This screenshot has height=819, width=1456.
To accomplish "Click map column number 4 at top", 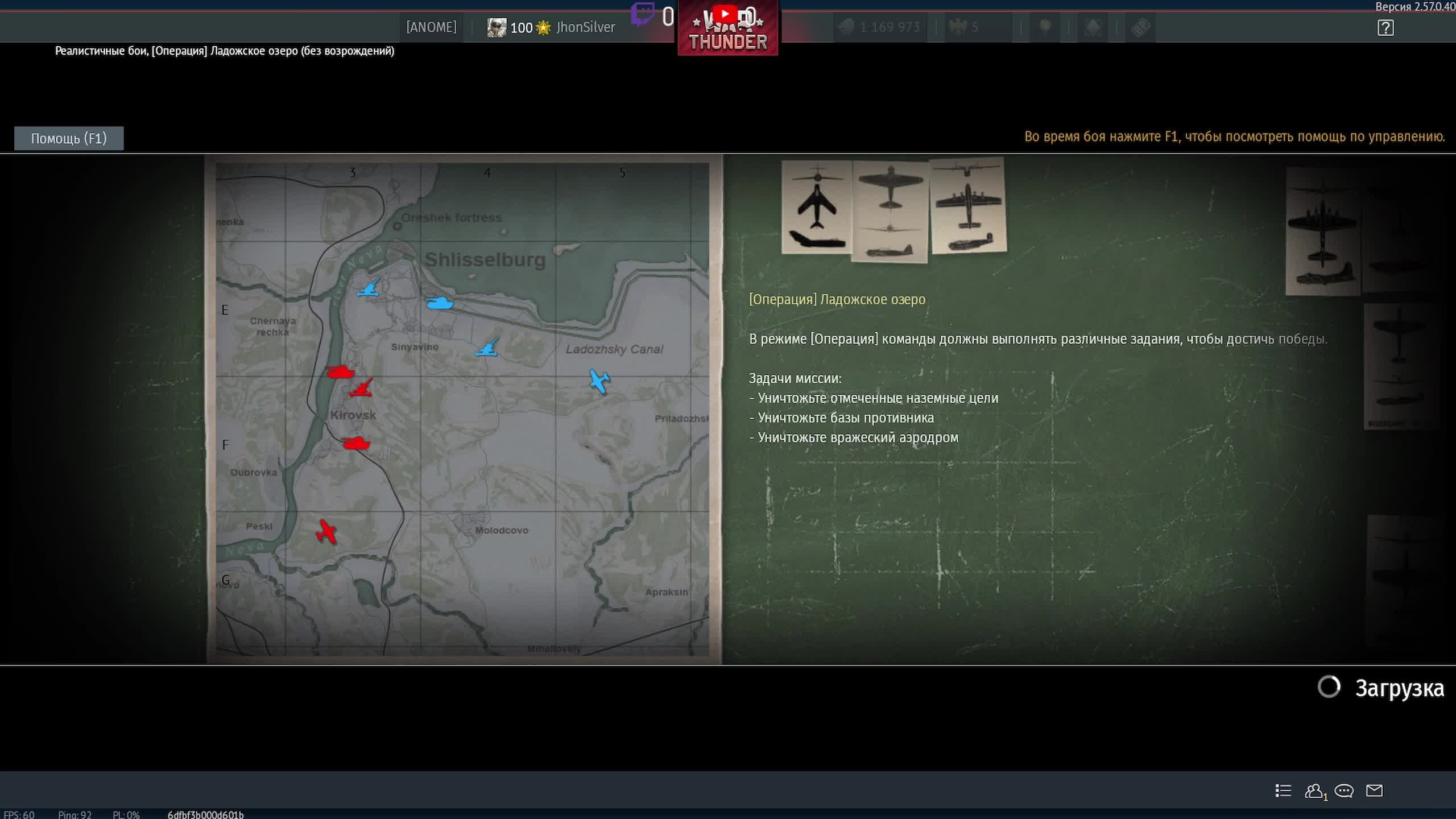I will click(x=487, y=172).
